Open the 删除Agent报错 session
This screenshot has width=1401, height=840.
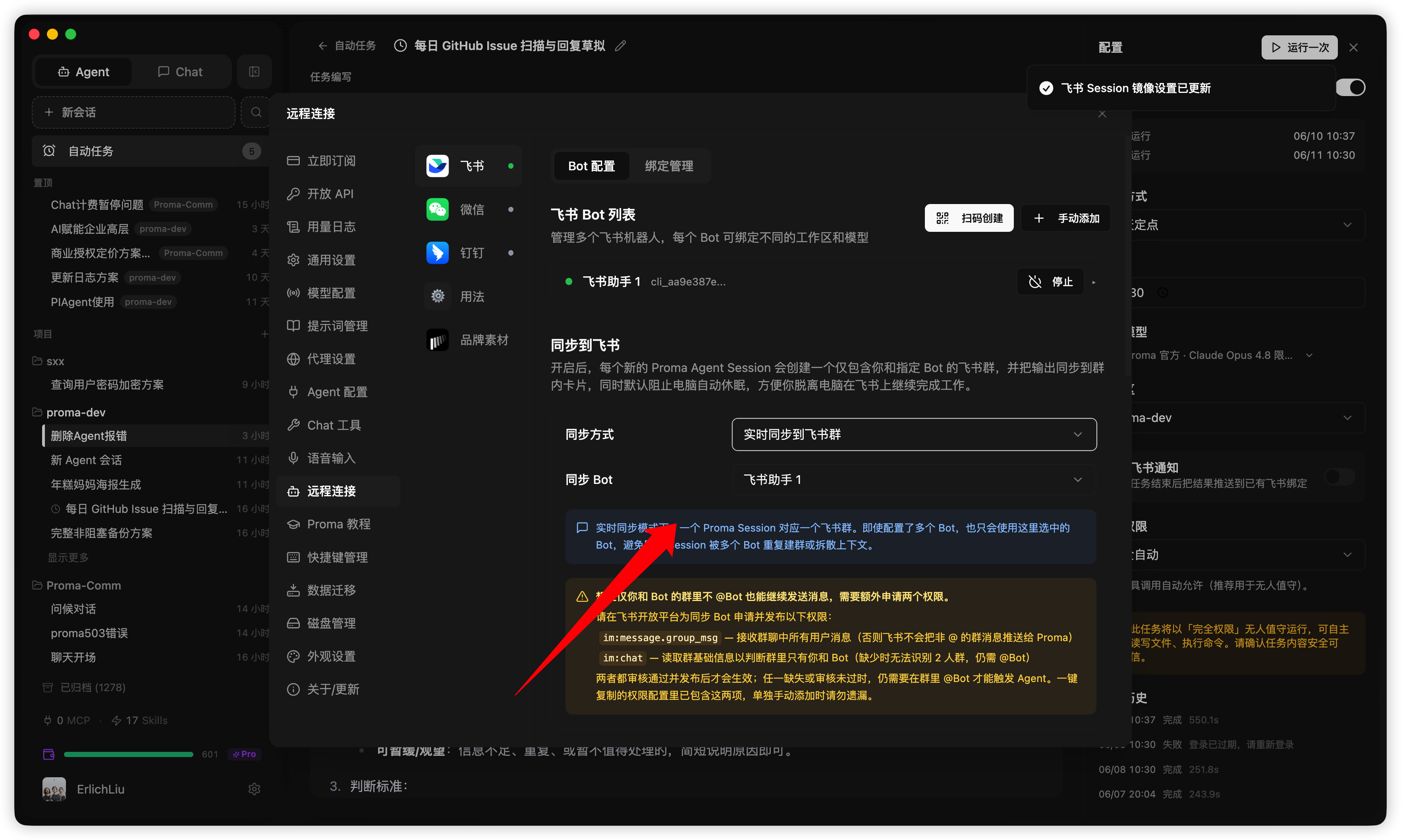[x=156, y=436]
